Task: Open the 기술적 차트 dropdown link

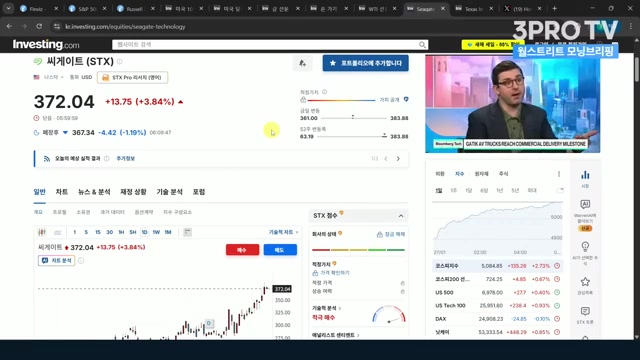Action: [283, 232]
